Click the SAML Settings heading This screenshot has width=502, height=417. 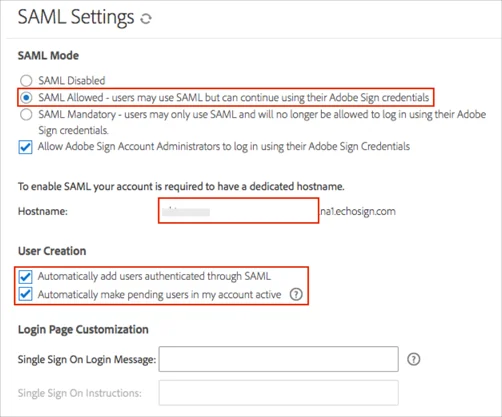click(76, 17)
